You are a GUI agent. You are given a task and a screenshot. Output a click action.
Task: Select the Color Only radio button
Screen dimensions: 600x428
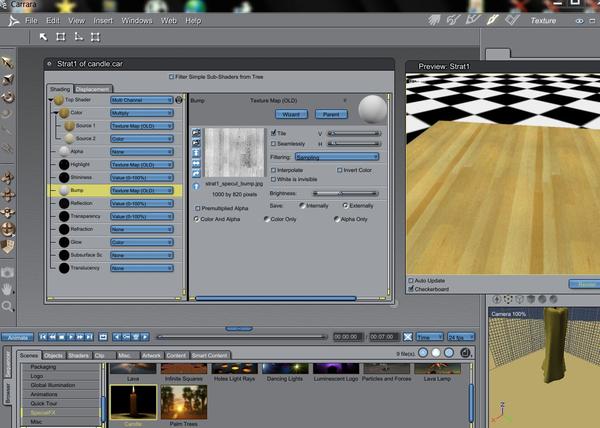[266, 219]
